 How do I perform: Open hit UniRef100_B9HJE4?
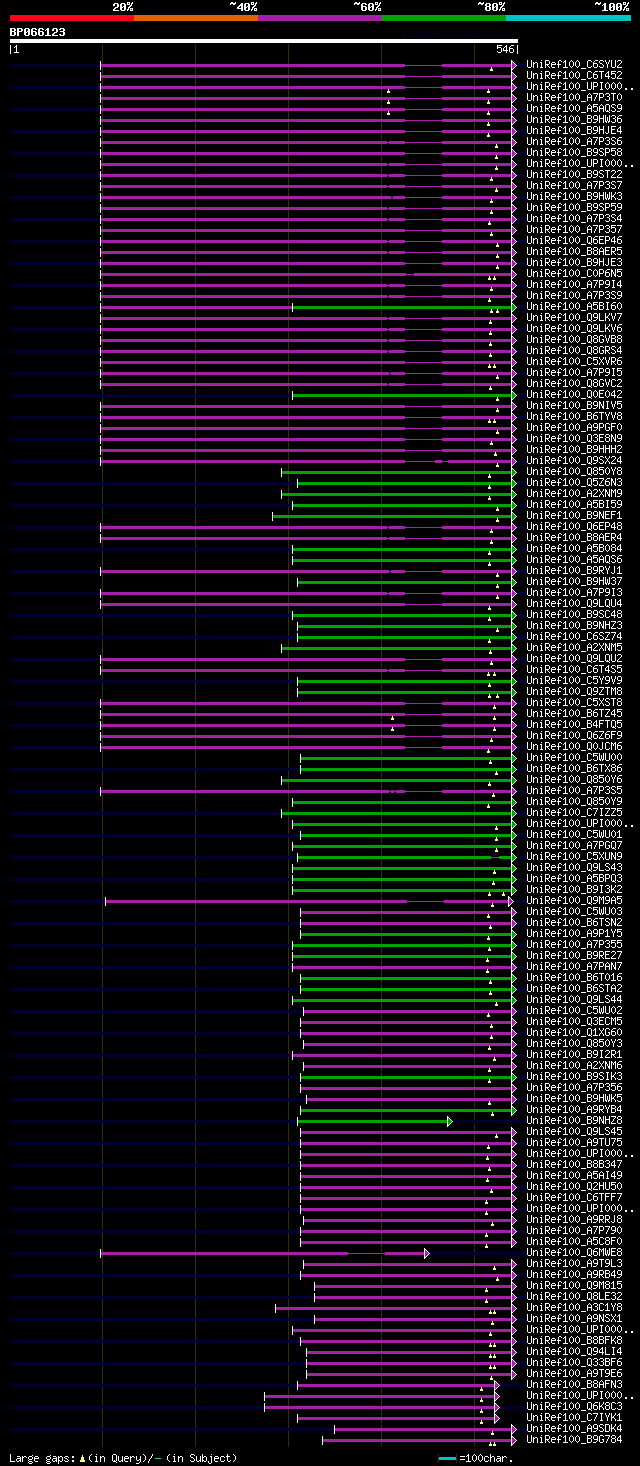point(574,131)
